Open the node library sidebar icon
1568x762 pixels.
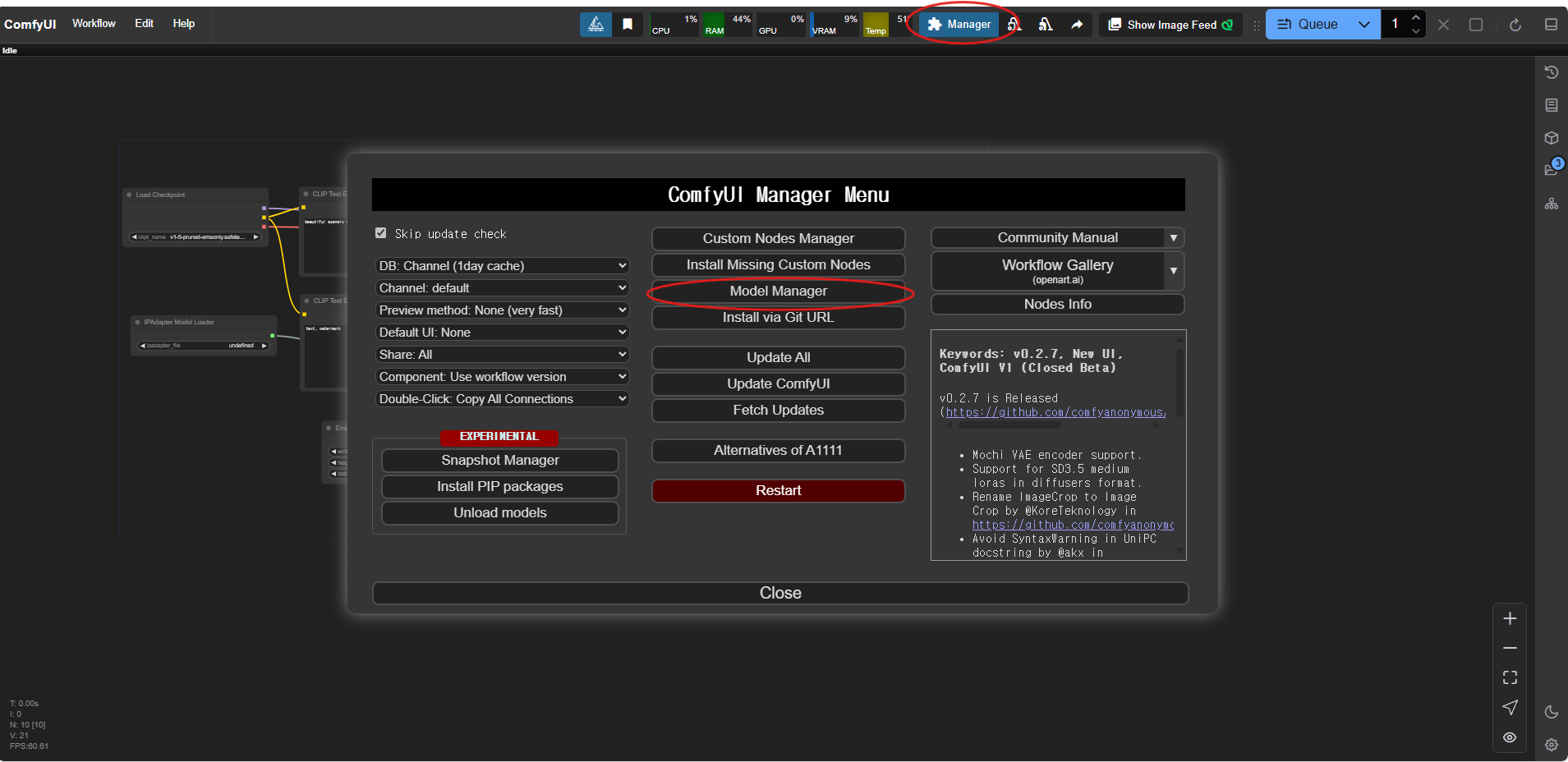point(1552,105)
